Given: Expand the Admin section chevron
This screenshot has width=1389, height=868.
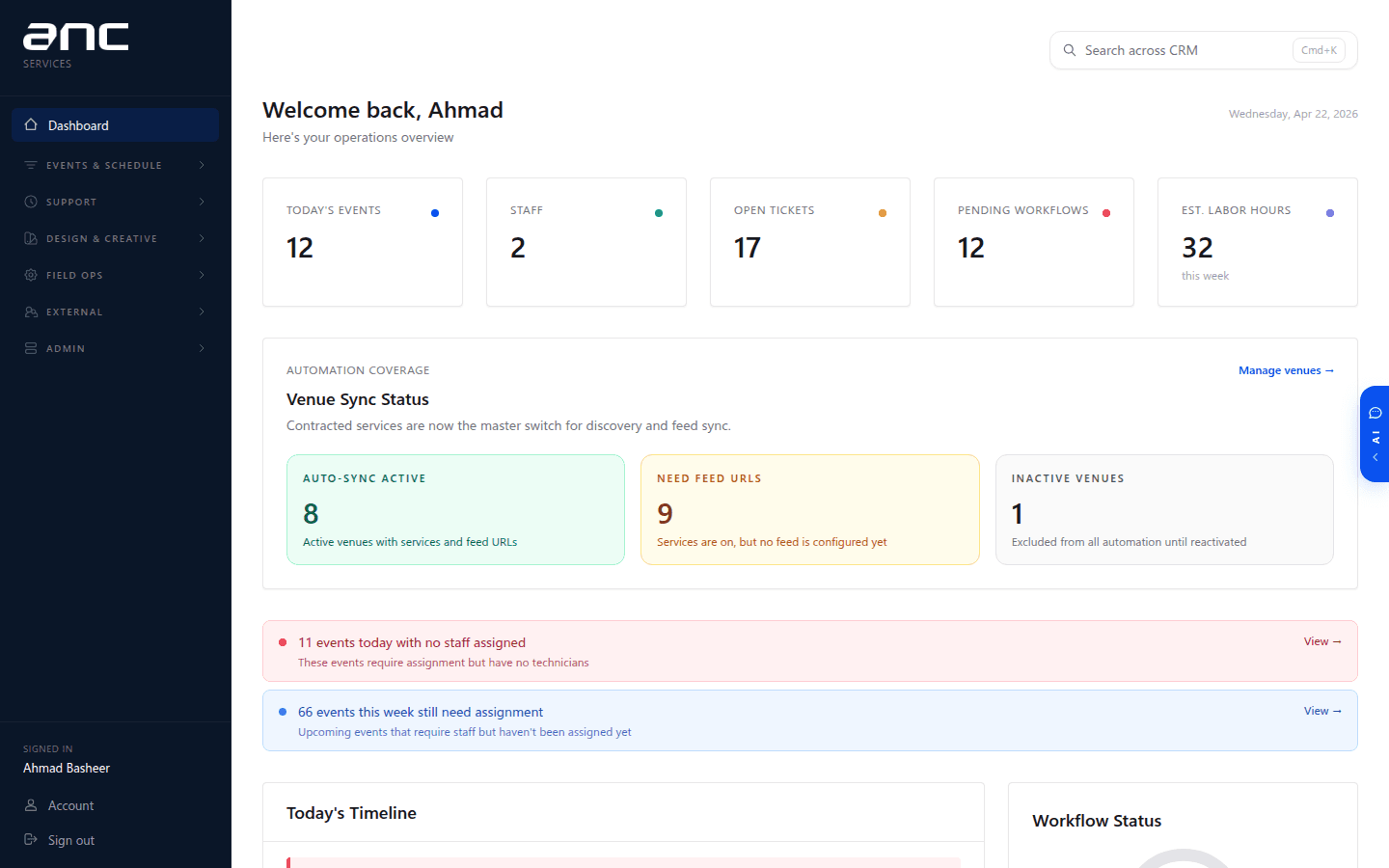Looking at the screenshot, I should pyautogui.click(x=202, y=348).
